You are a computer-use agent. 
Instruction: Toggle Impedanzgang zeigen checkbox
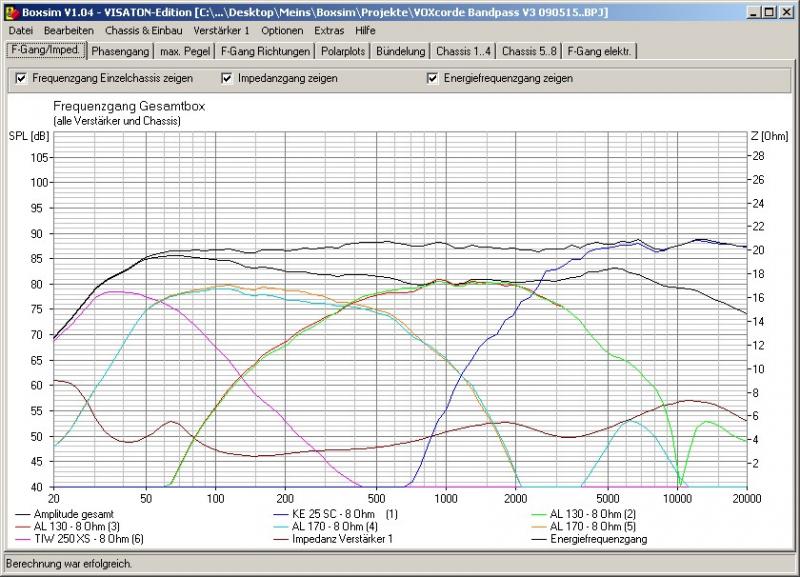tap(227, 78)
